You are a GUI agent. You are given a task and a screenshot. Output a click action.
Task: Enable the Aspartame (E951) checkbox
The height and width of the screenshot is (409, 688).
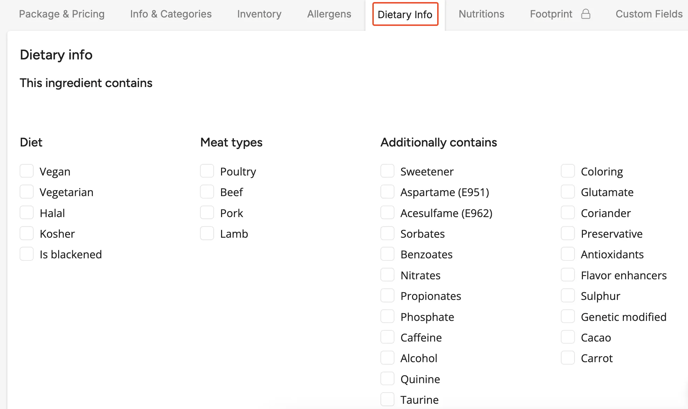388,192
